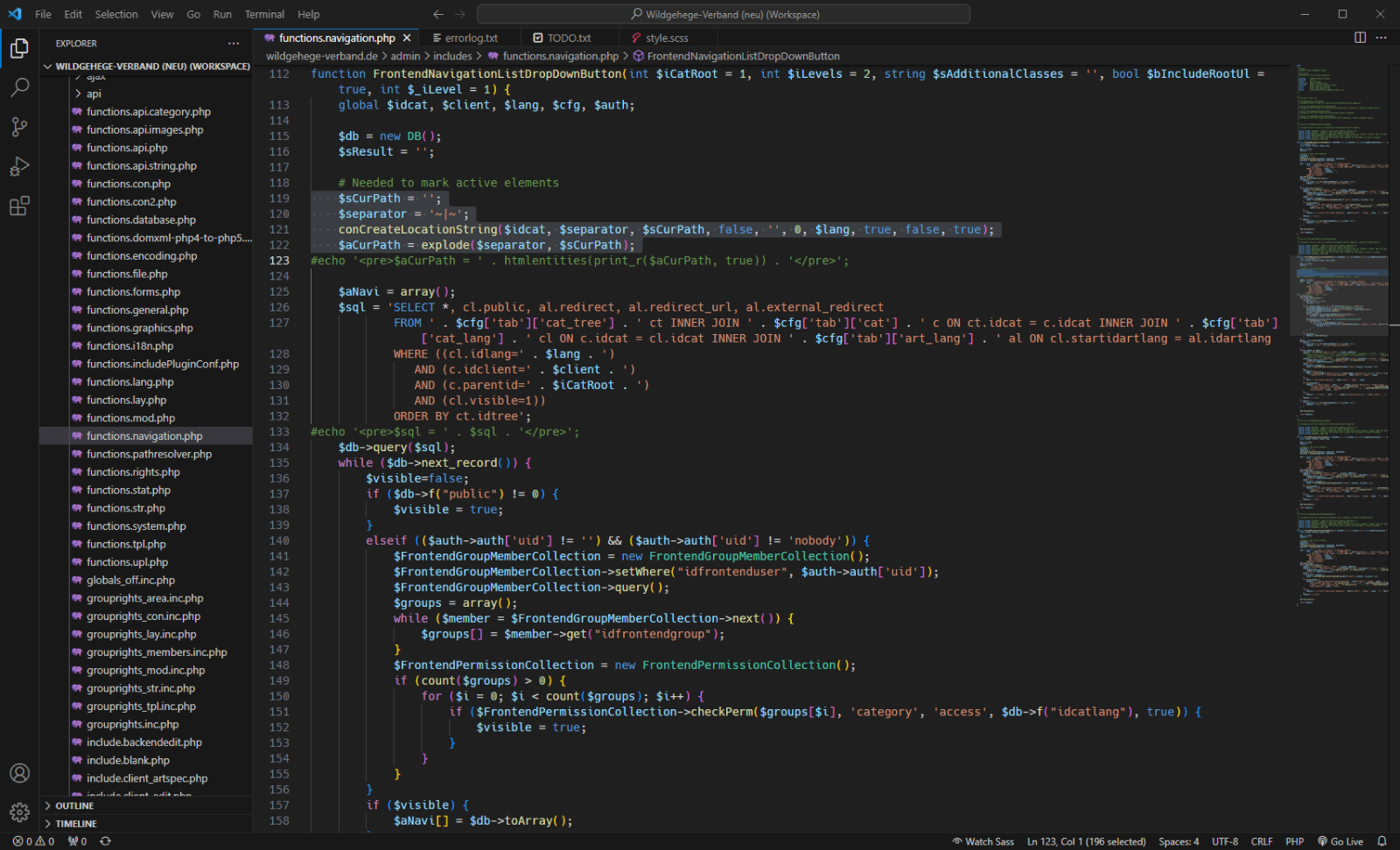Expand the api folder
Viewport: 1400px width, 850px height.
(x=94, y=94)
